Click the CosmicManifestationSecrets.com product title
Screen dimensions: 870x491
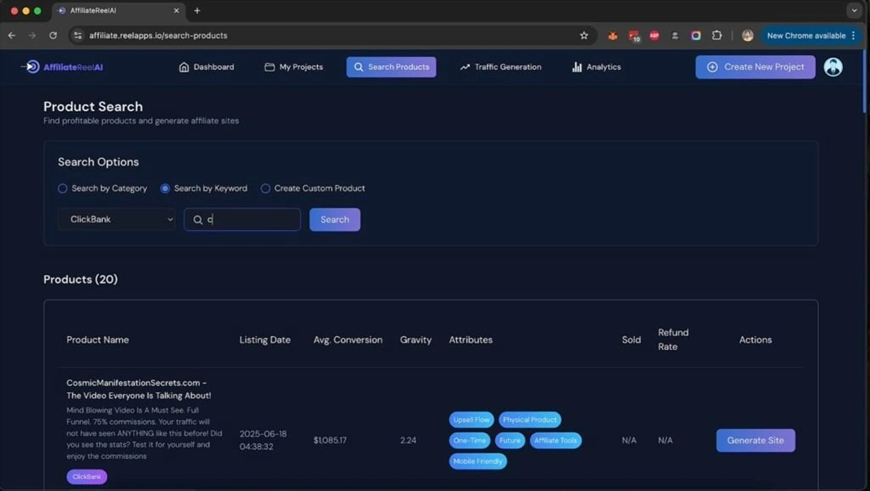click(139, 389)
